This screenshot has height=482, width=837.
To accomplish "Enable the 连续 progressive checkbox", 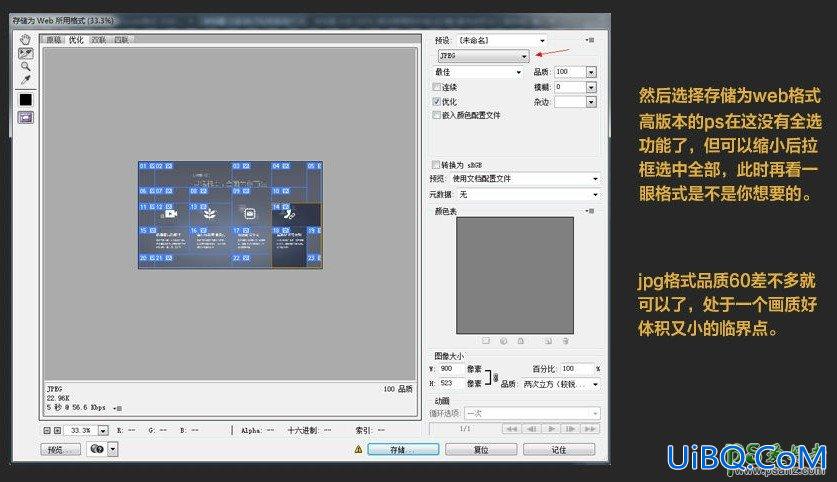I will point(437,87).
